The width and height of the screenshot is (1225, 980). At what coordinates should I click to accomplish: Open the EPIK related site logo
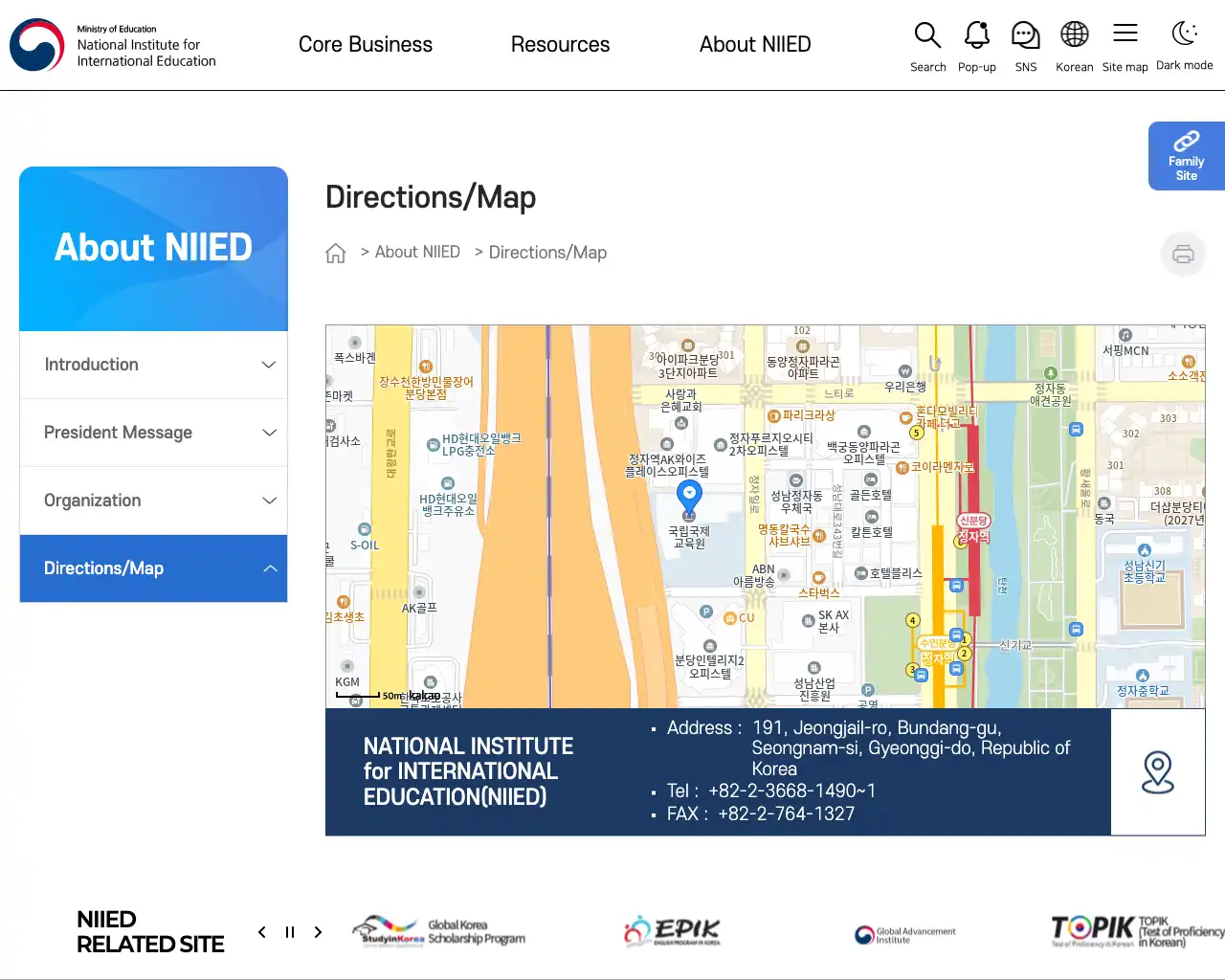pyautogui.click(x=672, y=931)
